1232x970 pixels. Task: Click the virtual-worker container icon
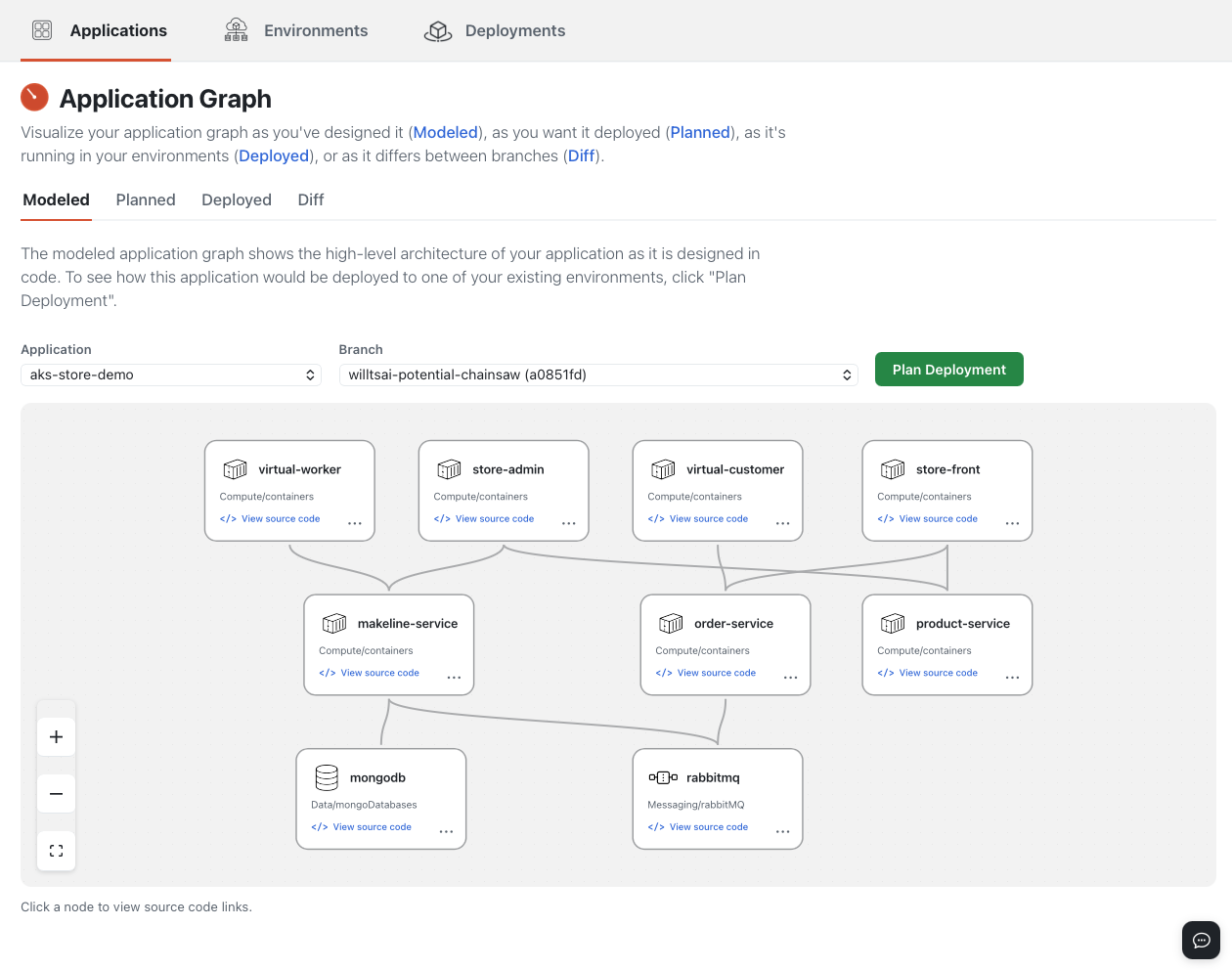click(x=236, y=469)
